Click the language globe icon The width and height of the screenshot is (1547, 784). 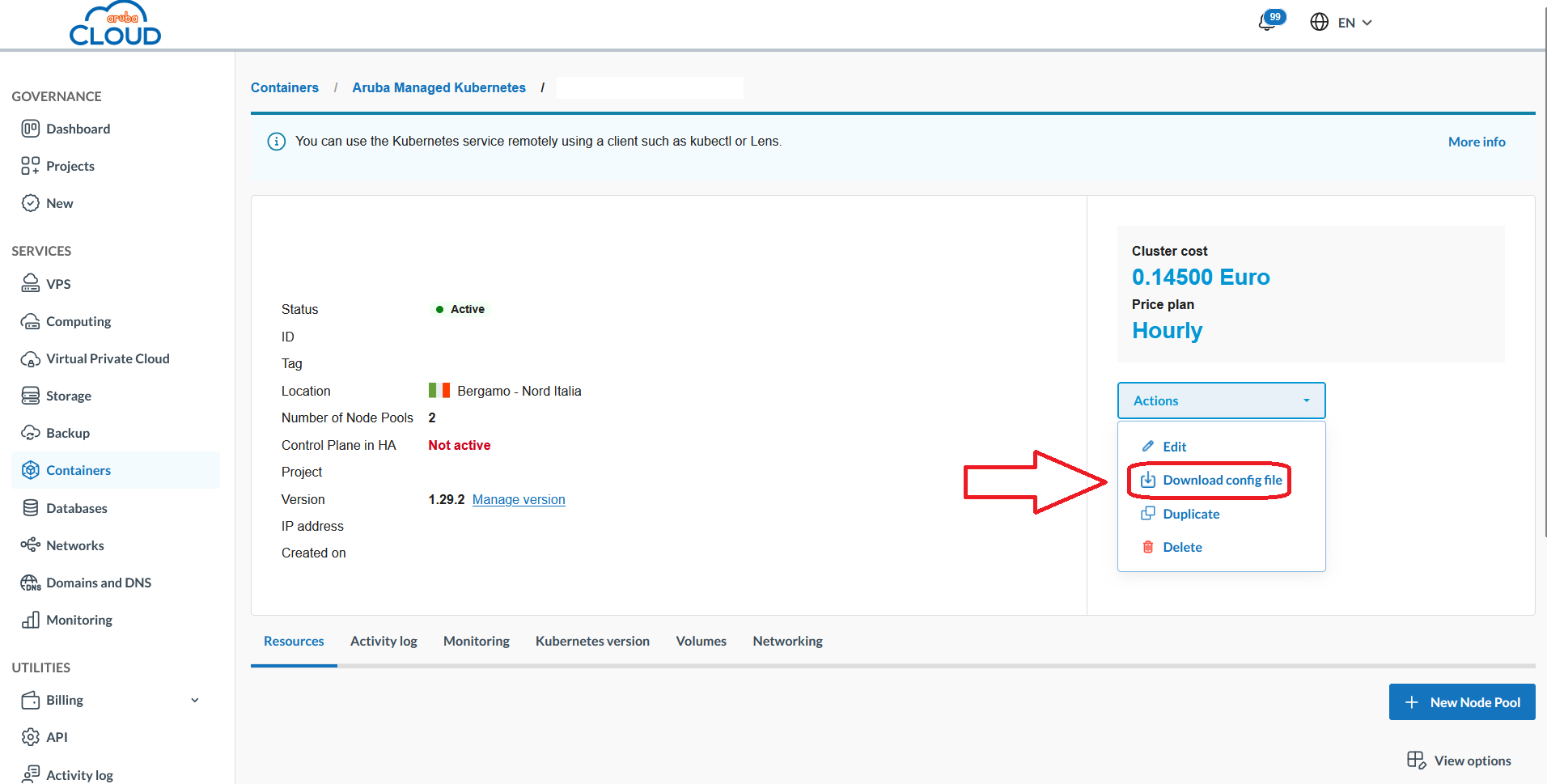(x=1319, y=22)
